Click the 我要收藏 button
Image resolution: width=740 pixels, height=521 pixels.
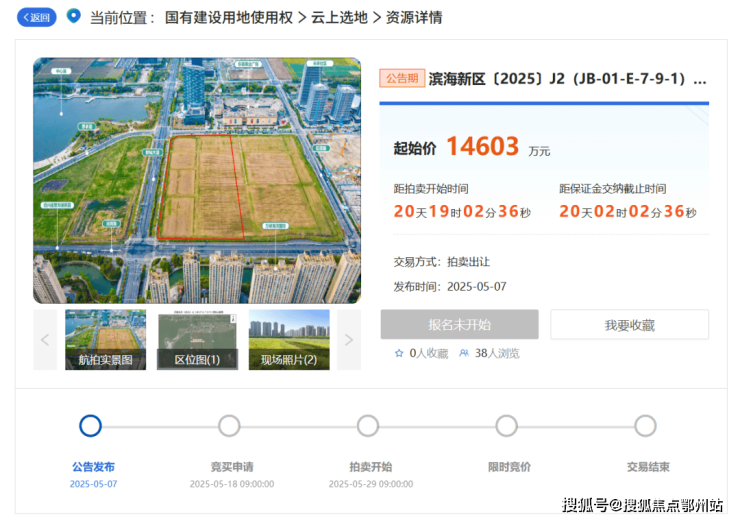point(629,324)
